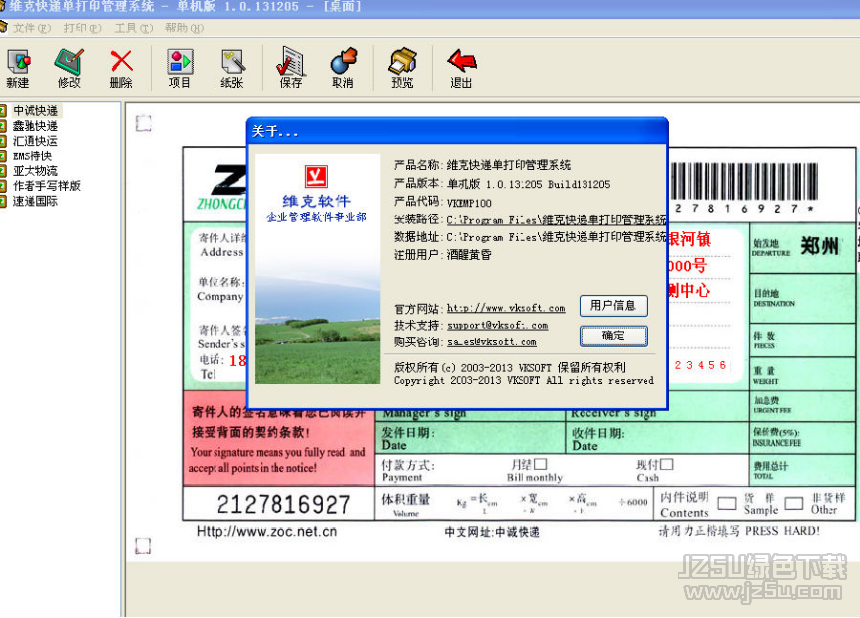Click the 费用总计 TOTAL field label

(x=771, y=470)
